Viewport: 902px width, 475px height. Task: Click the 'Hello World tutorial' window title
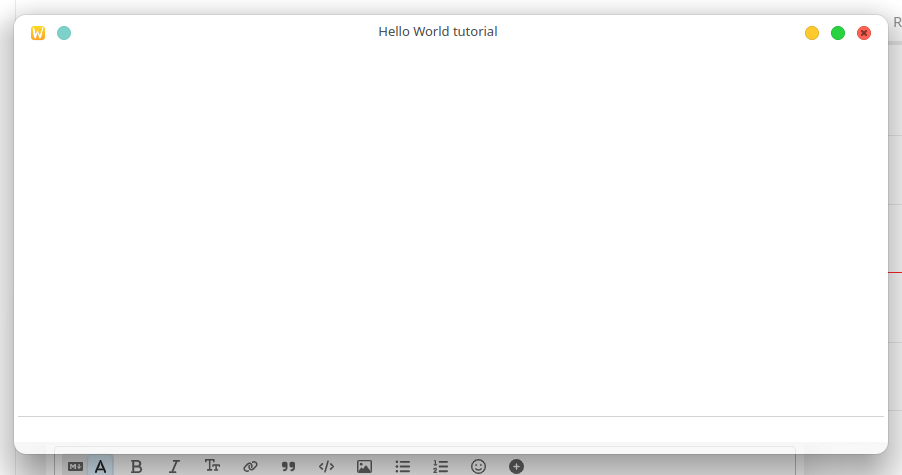click(437, 32)
